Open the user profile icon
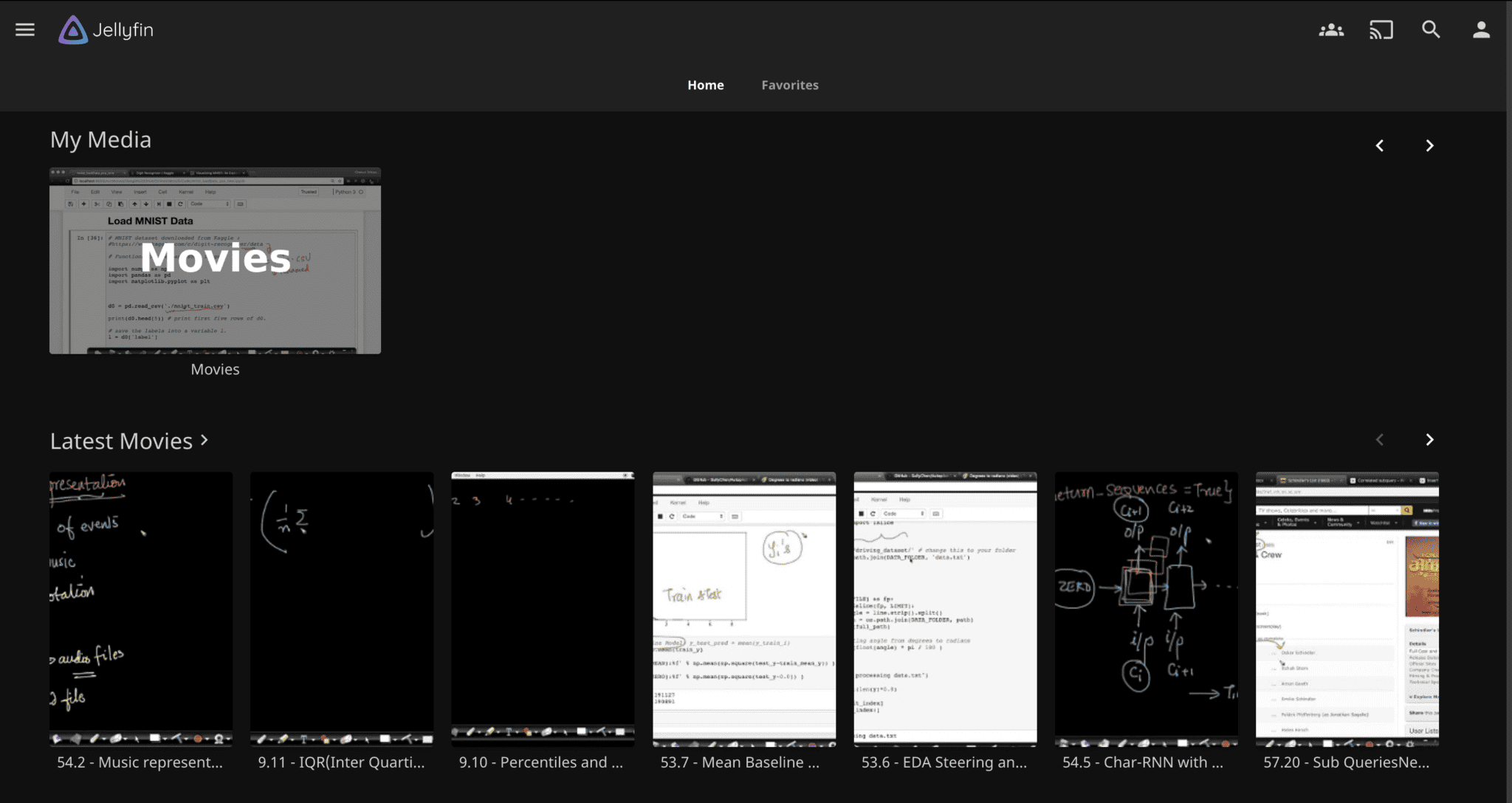Image resolution: width=1512 pixels, height=803 pixels. tap(1481, 30)
